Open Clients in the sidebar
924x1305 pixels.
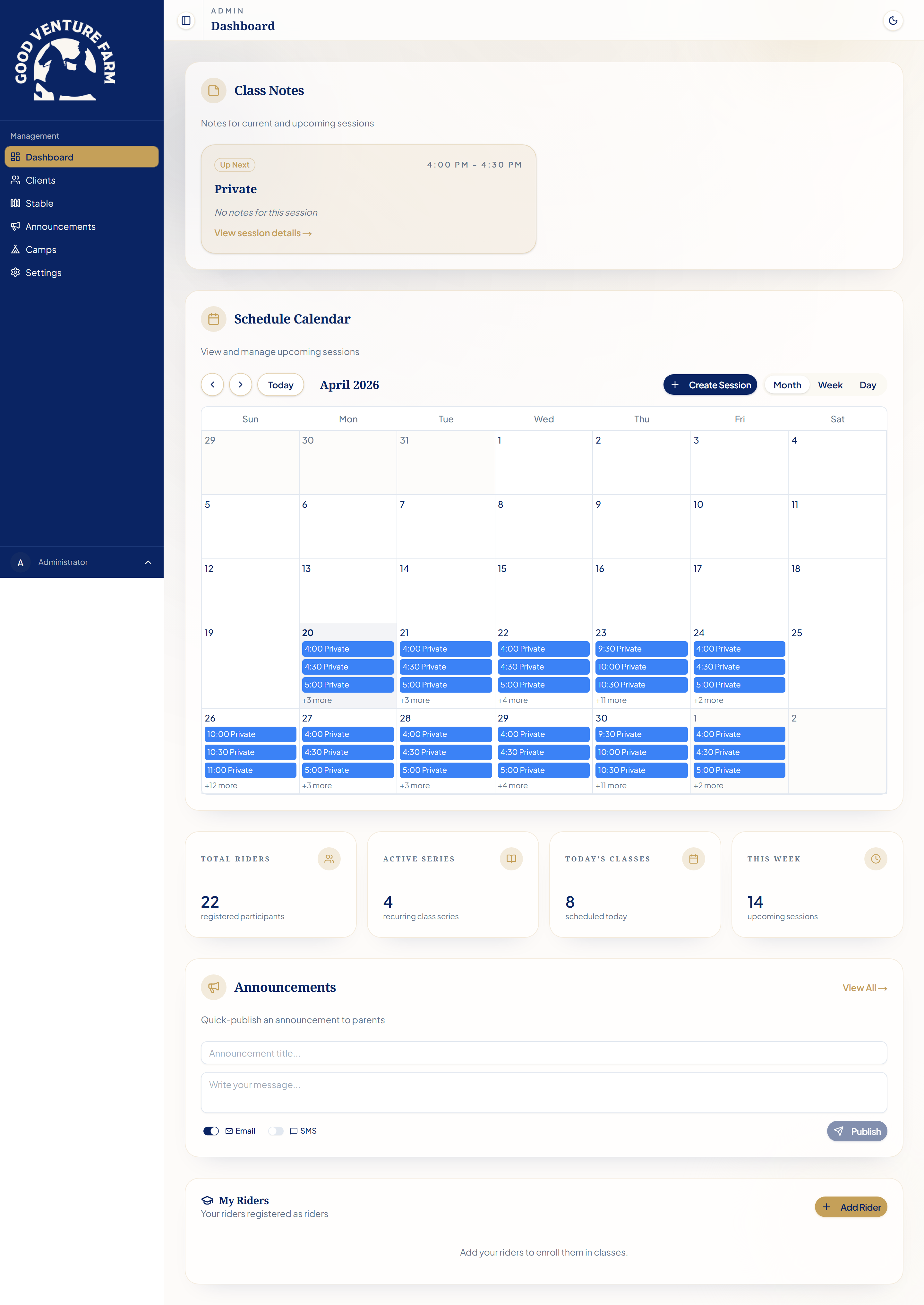[x=81, y=180]
